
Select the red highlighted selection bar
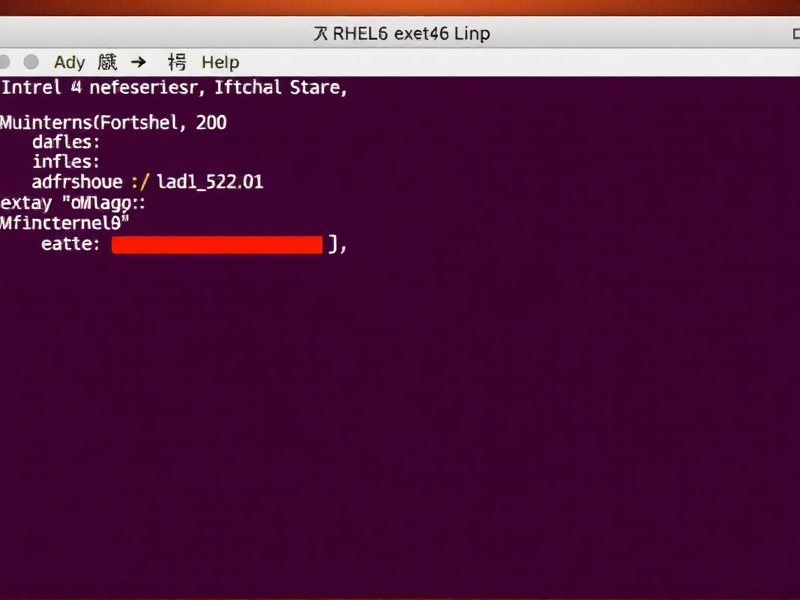click(216, 244)
